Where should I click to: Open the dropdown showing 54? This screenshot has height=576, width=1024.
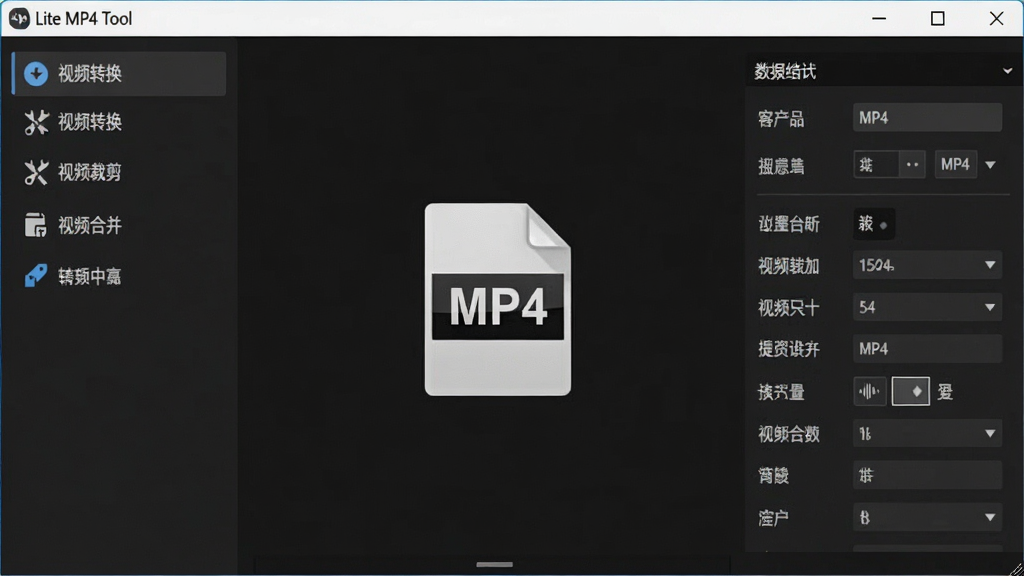pyautogui.click(x=927, y=308)
